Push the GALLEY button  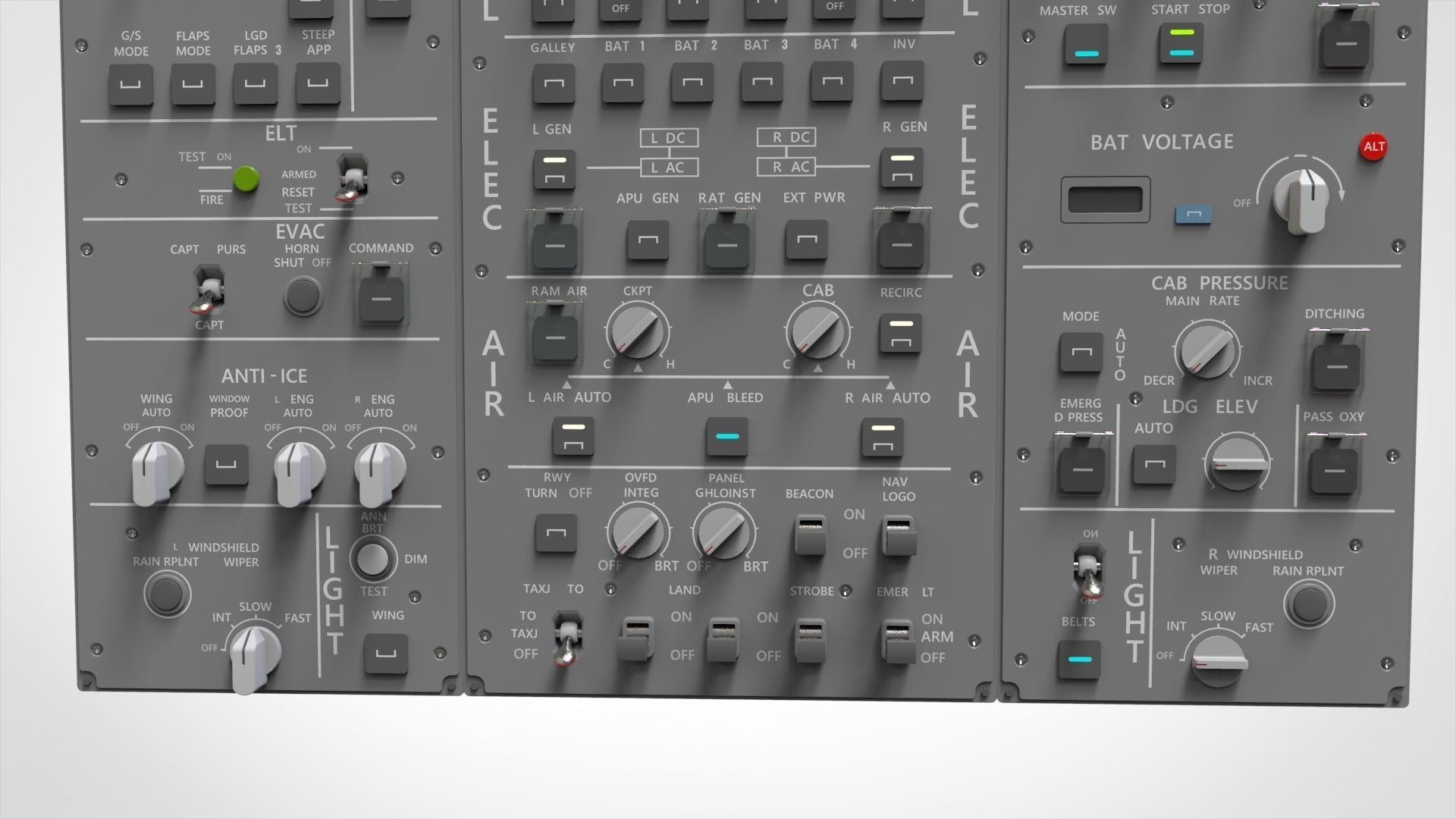554,83
